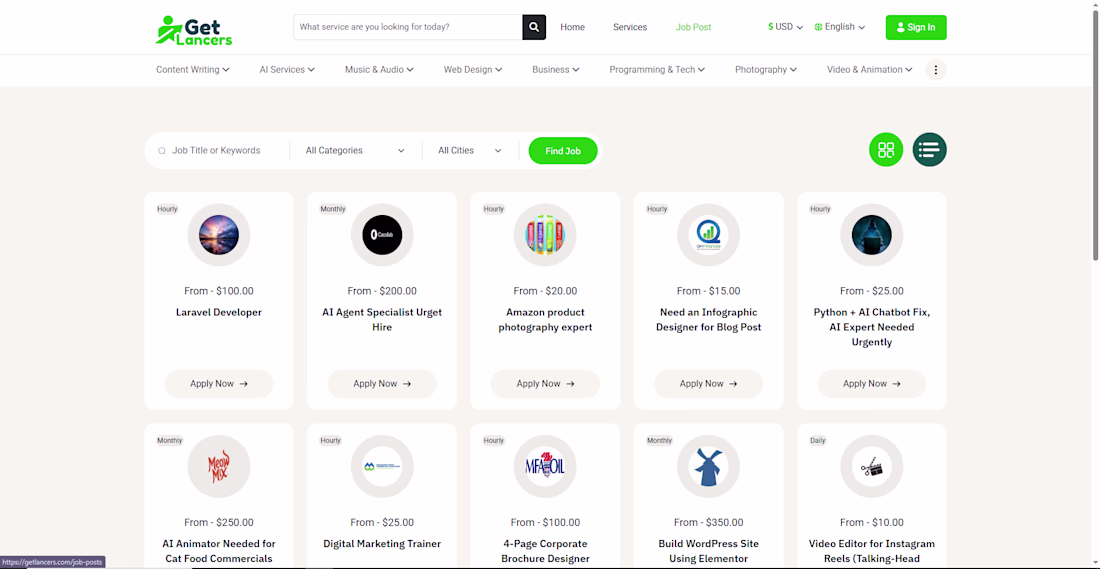1100x569 pixels.
Task: Switch to list view layout
Action: (x=930, y=149)
